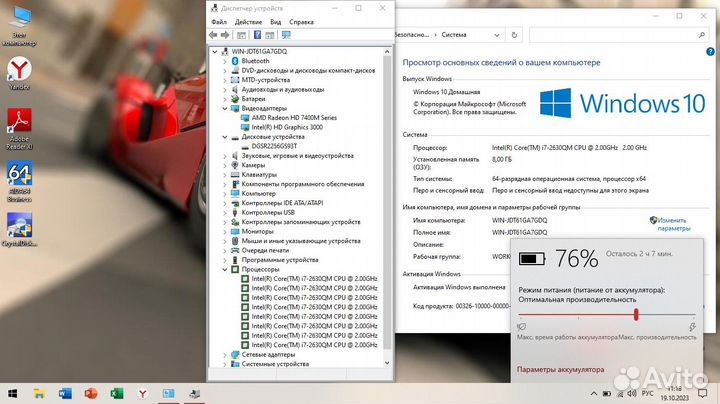Expand the Контроллеры USB category
Screen dimensions: 720x404
(225, 213)
